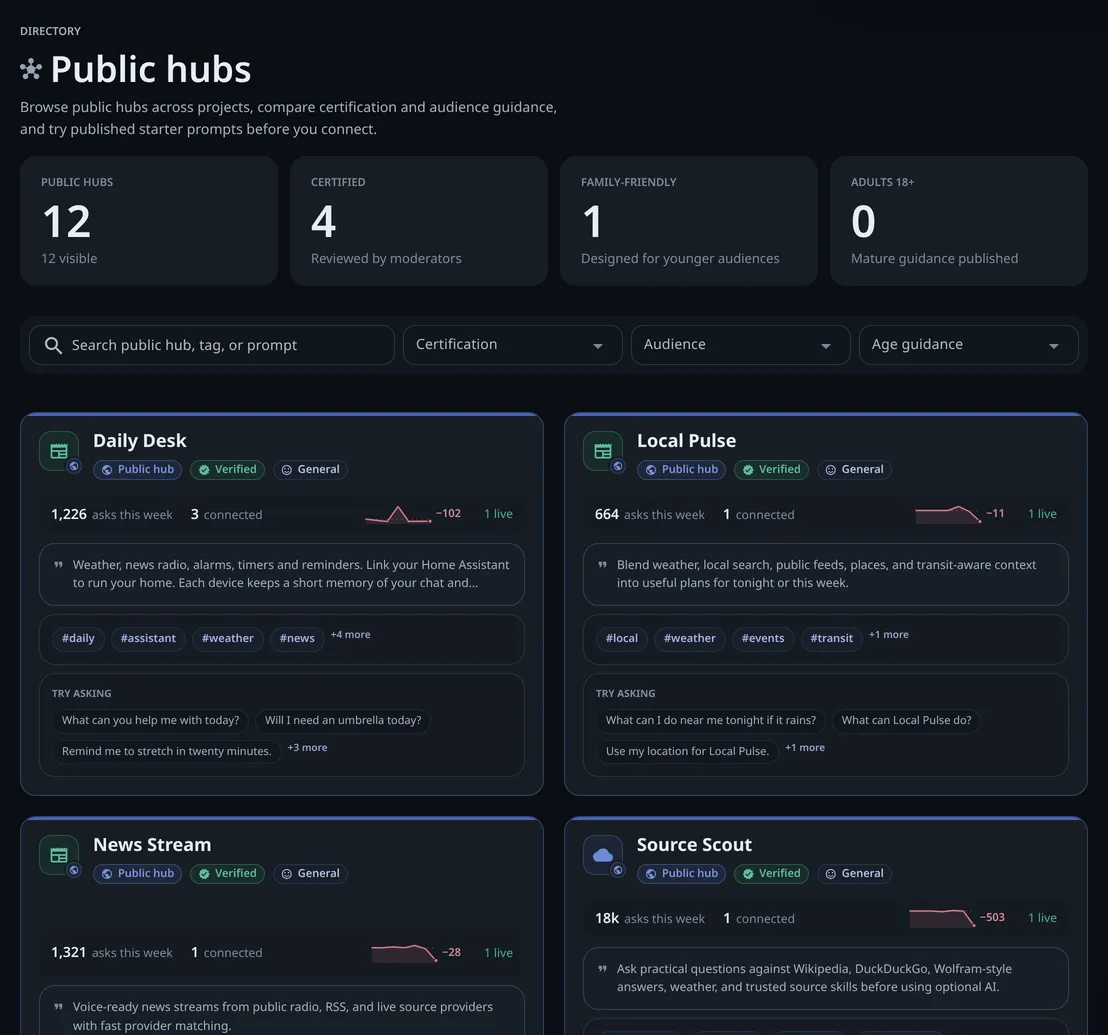Select the #news tag
1108x1035 pixels.
click(x=297, y=639)
